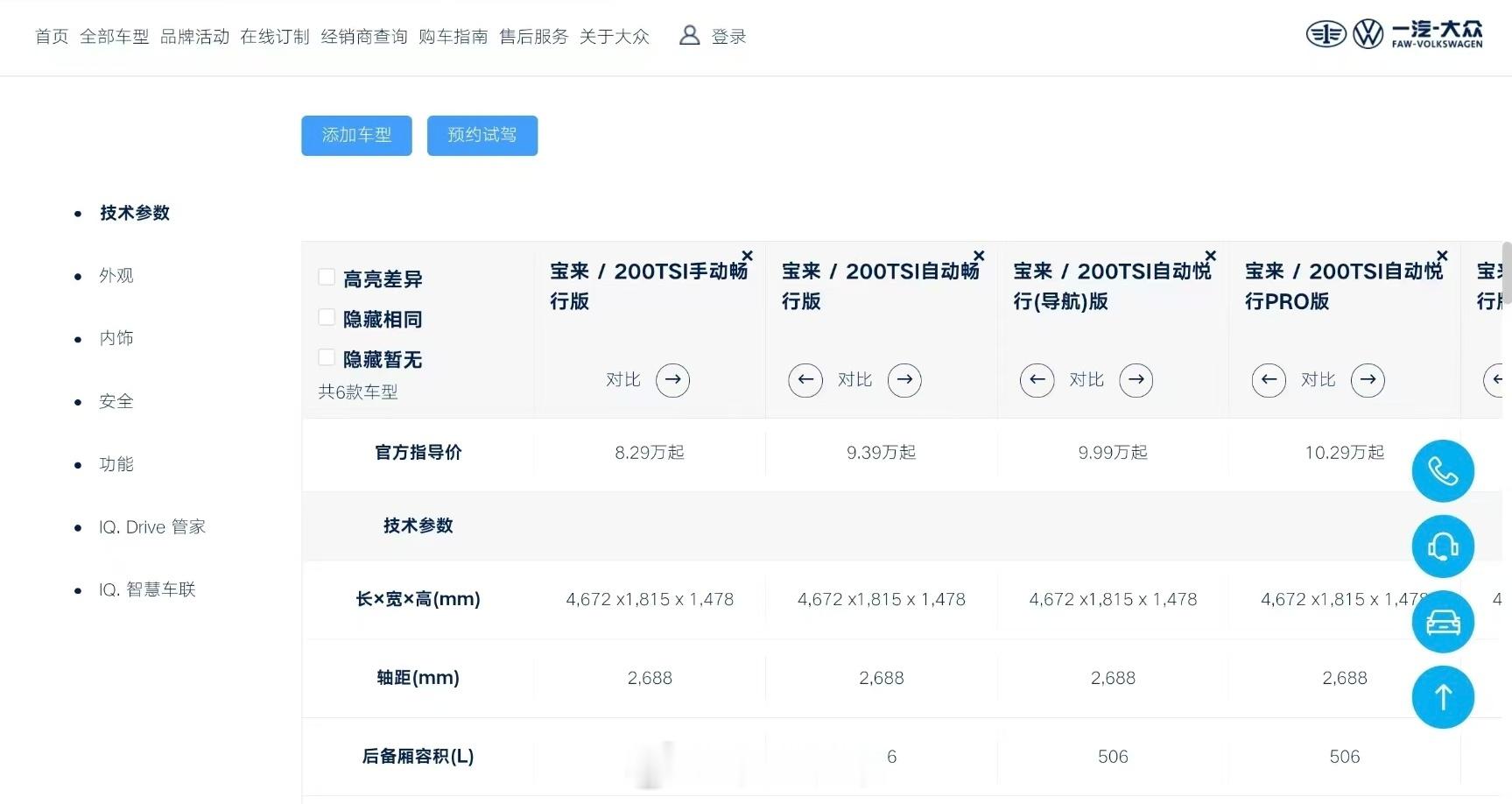Jump to 技术参数 section in sidebar
The width and height of the screenshot is (1512, 804).
point(135,213)
